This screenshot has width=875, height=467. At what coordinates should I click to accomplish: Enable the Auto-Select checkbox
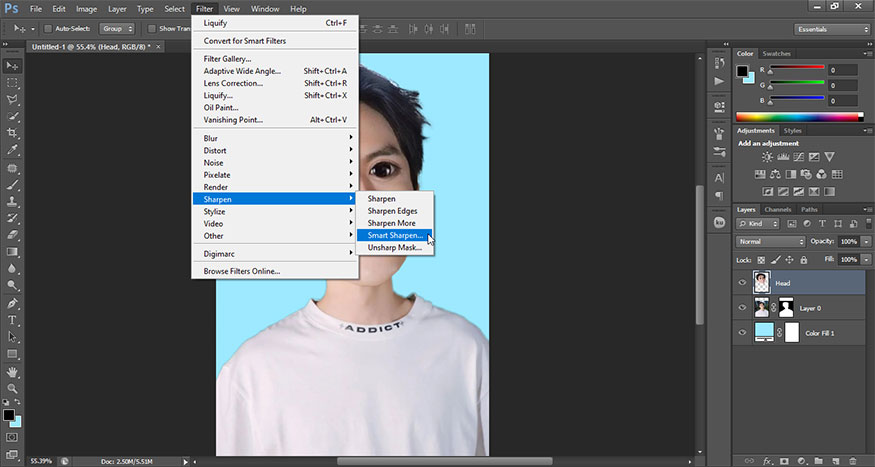click(x=49, y=29)
